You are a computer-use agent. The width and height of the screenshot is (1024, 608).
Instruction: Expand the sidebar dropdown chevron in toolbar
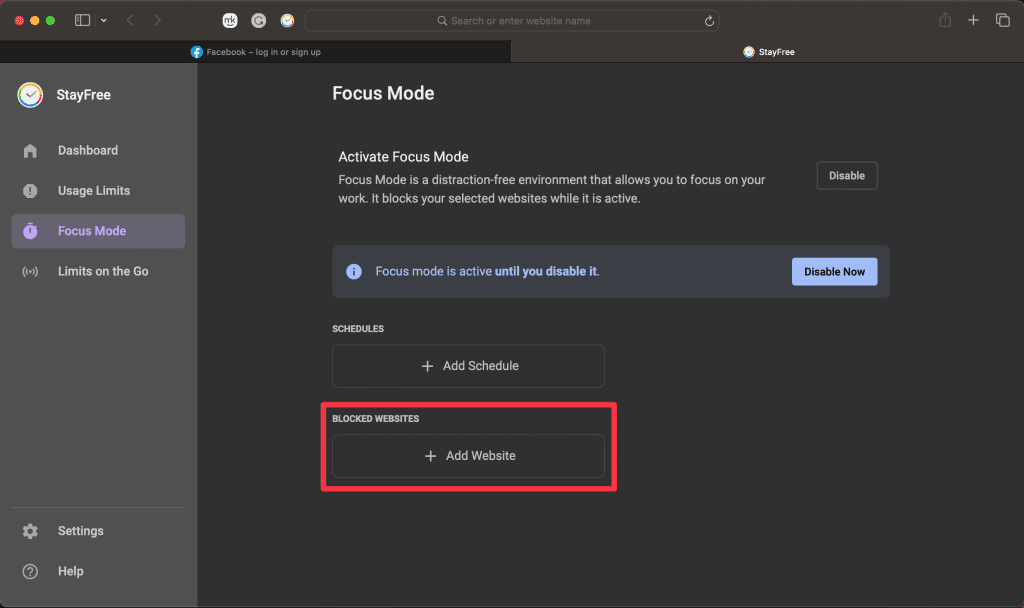pos(104,20)
